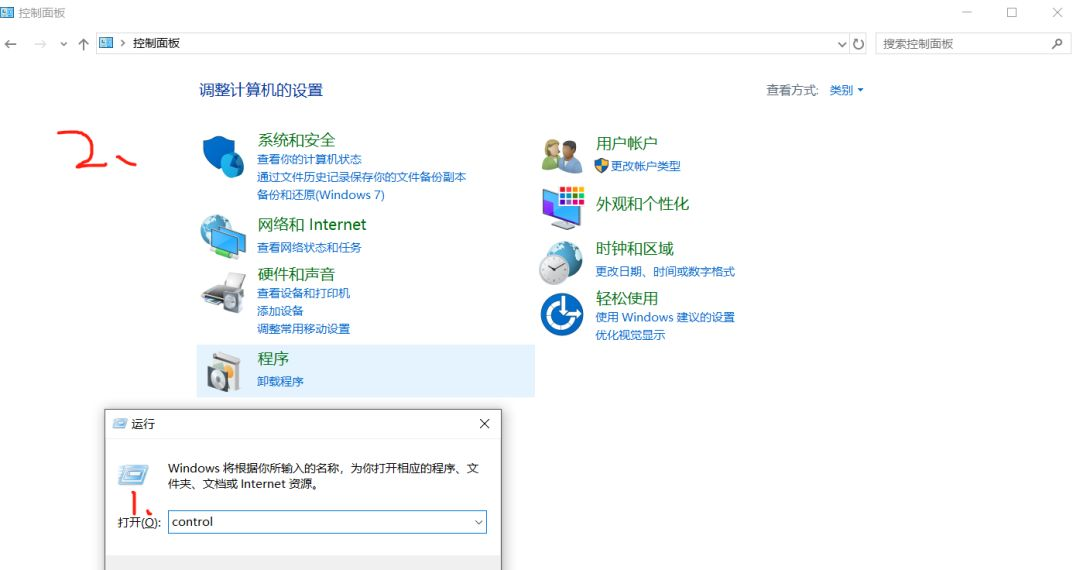This screenshot has height=570, width=1080.
Task: Open 调整常用移动设置 link
Action: click(x=304, y=328)
